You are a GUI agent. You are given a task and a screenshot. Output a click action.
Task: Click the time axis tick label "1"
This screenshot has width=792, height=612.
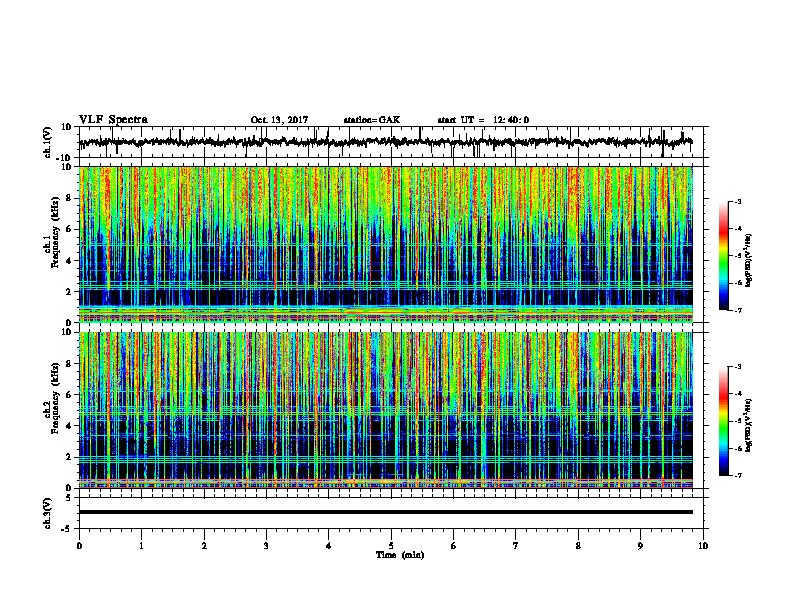[141, 546]
